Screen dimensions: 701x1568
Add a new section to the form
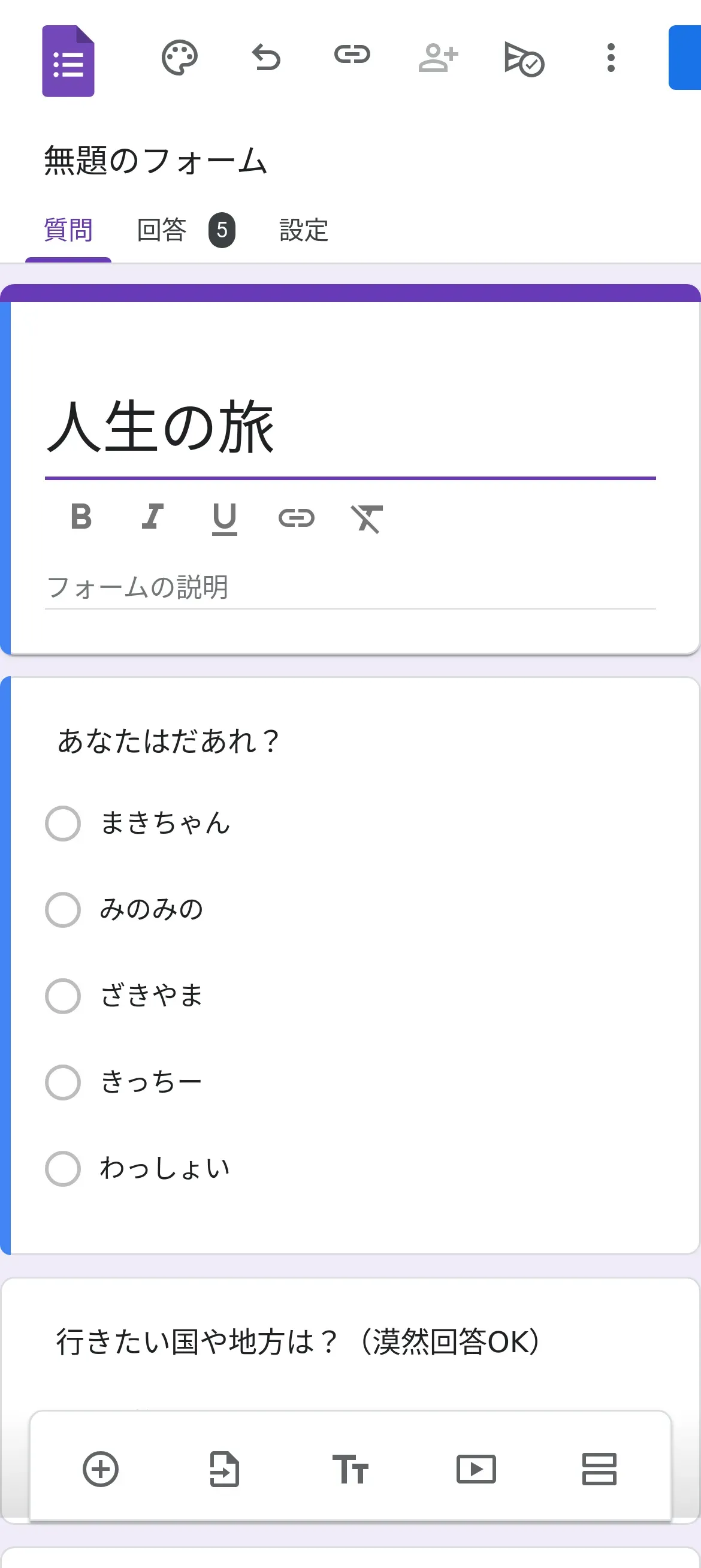[599, 1469]
